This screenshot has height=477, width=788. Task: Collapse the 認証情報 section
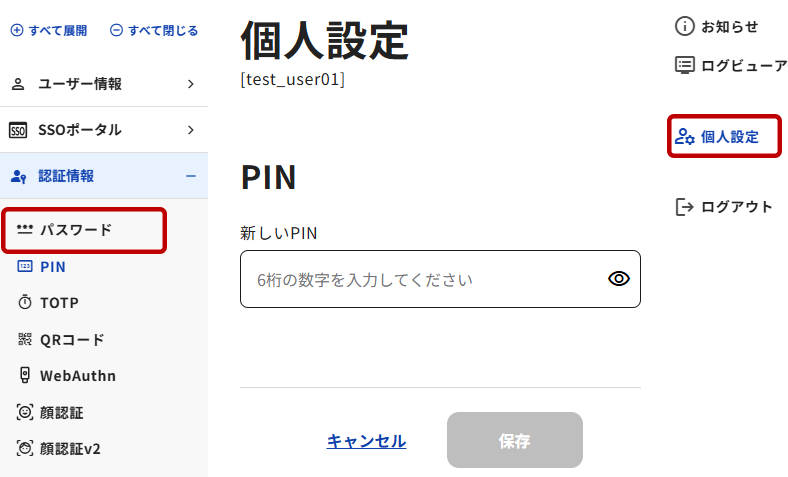pyautogui.click(x=190, y=176)
